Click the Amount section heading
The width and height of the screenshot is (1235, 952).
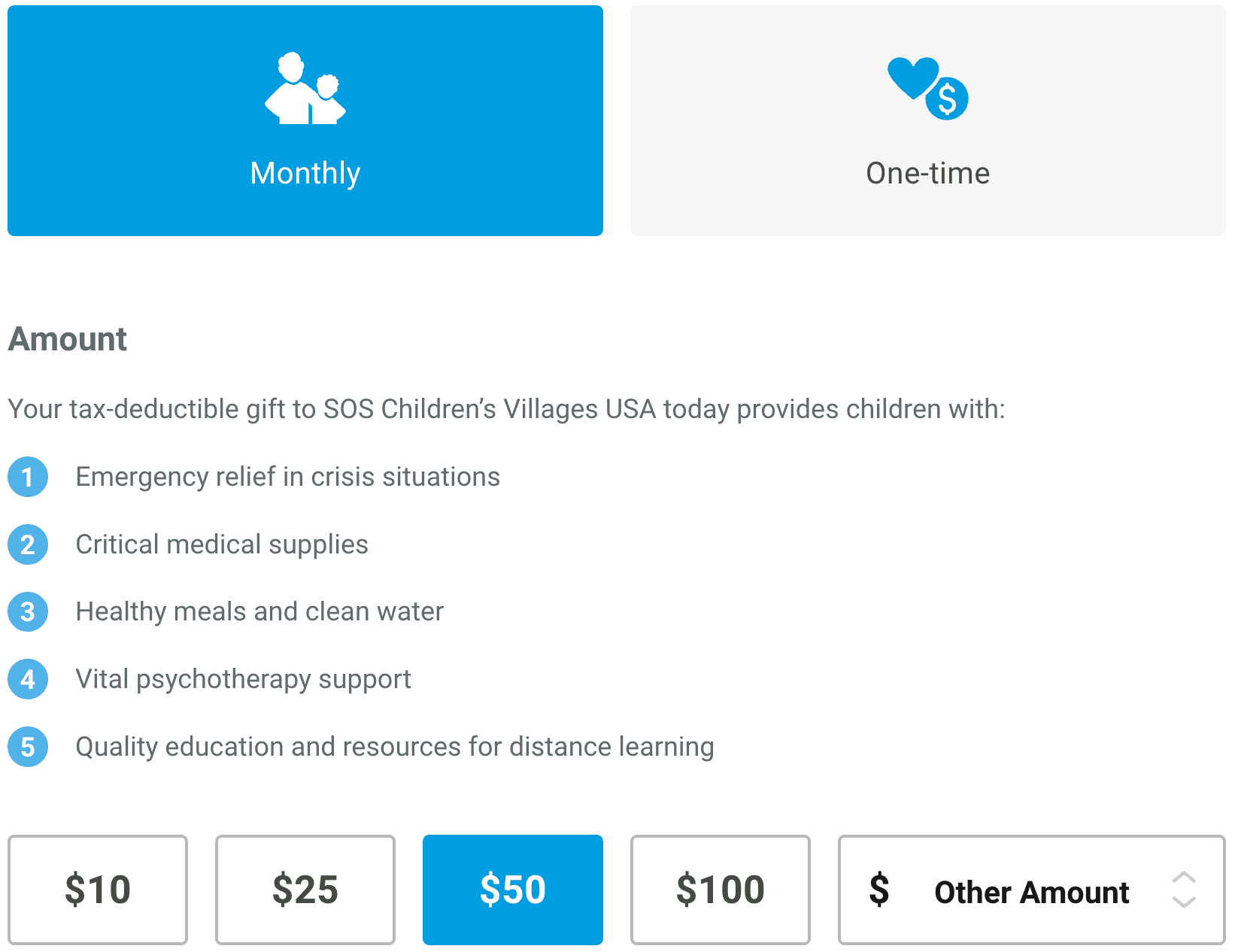(68, 339)
